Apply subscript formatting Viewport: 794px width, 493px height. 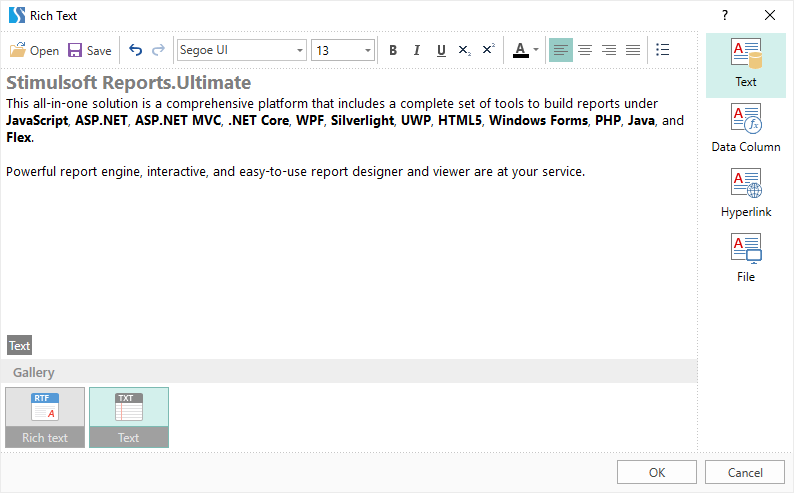click(464, 50)
